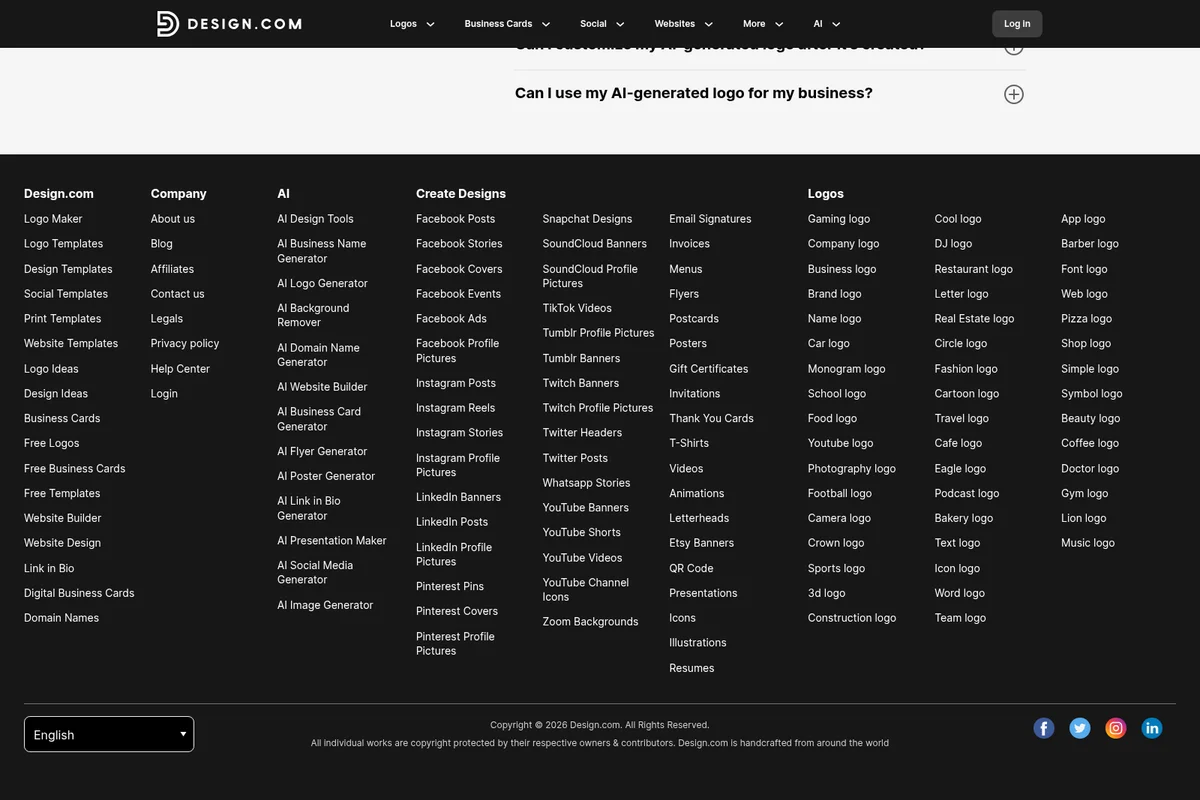1200x800 pixels.
Task: Go to Social Templates
Action: click(x=66, y=294)
